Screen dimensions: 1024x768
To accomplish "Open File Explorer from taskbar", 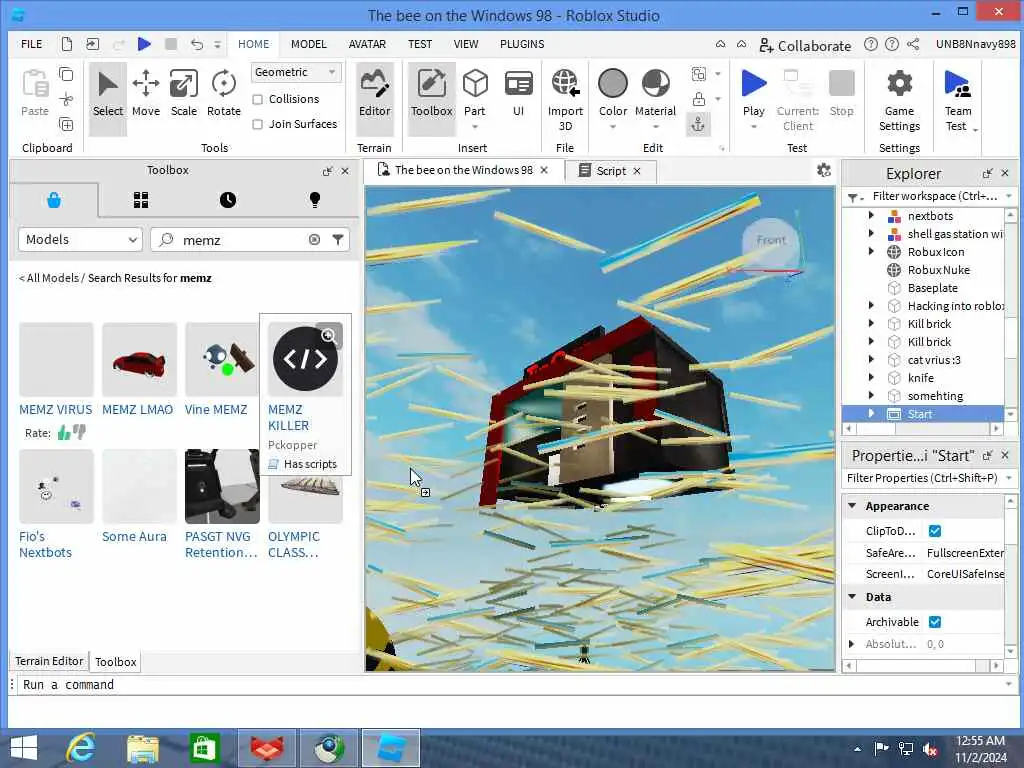I will click(x=142, y=748).
